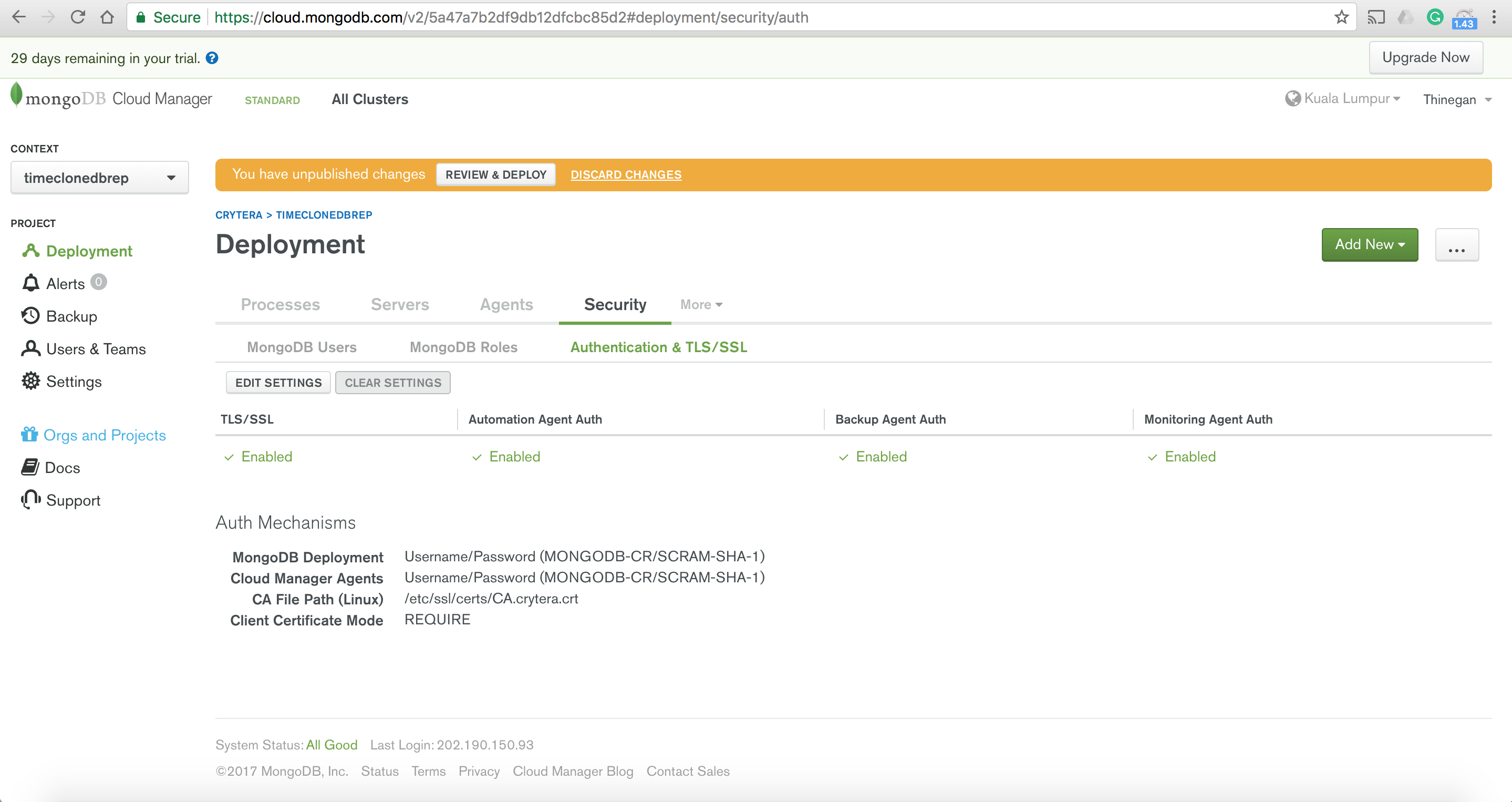
Task: Click the Orgs and Projects gift icon
Action: [x=29, y=435]
